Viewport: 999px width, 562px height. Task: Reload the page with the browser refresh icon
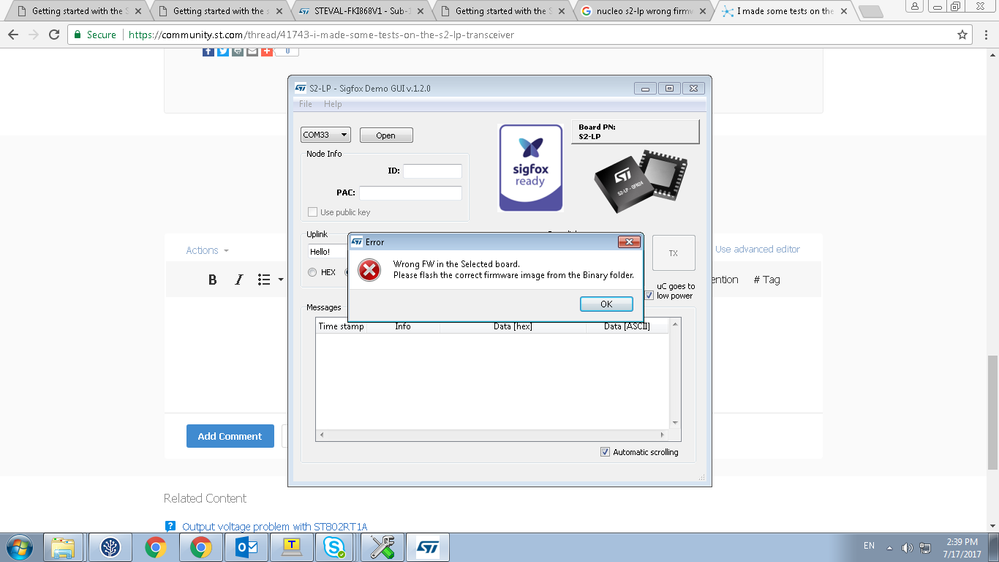coord(54,34)
